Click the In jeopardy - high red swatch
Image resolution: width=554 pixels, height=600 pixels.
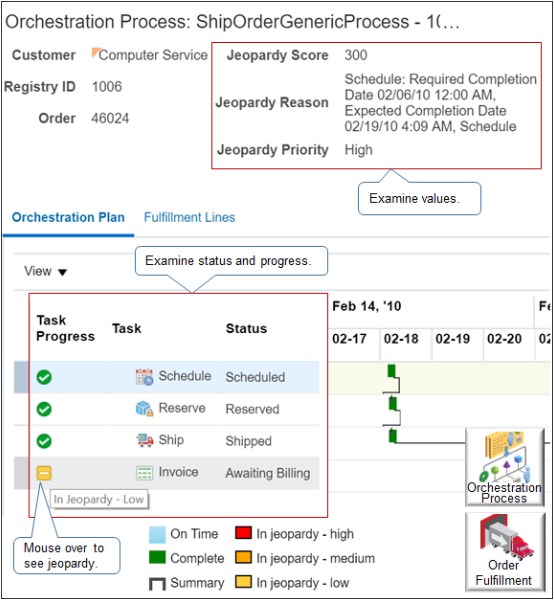coord(243,533)
